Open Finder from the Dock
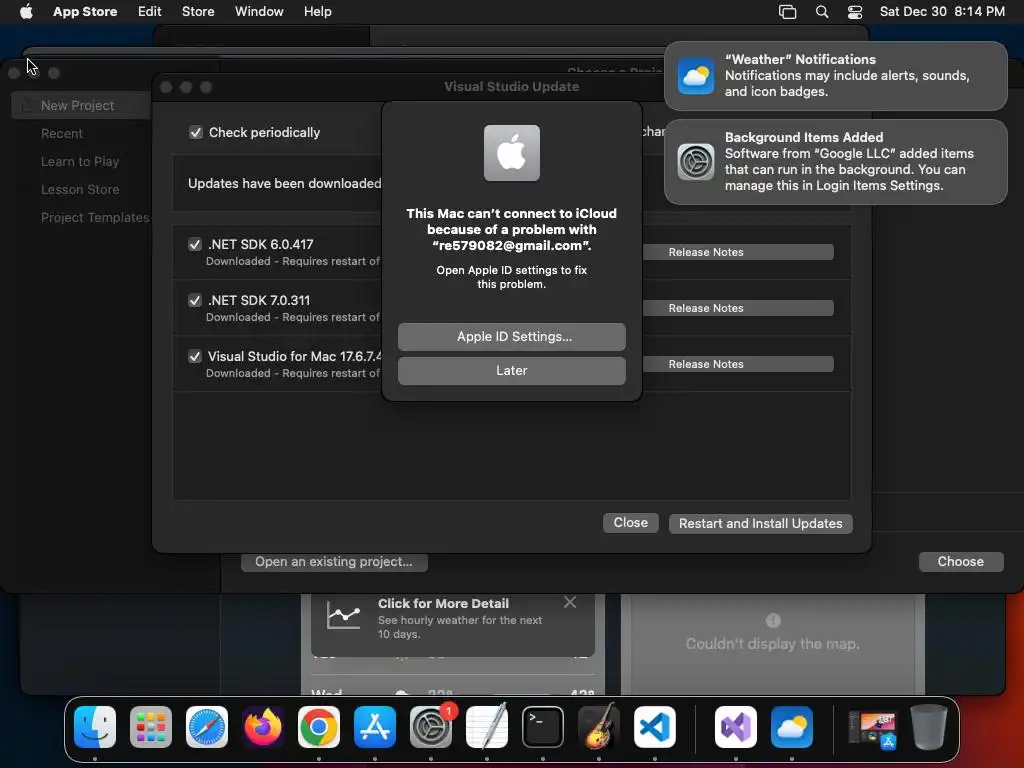The width and height of the screenshot is (1024, 768). click(x=95, y=727)
